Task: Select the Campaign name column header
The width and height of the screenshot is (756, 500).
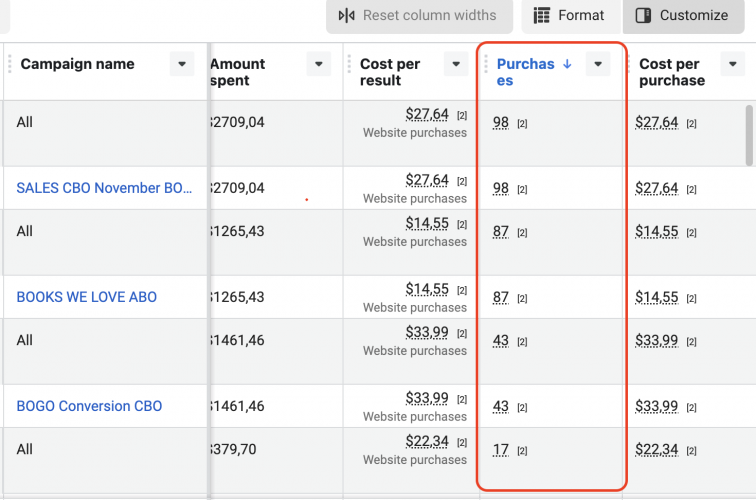Action: point(77,64)
